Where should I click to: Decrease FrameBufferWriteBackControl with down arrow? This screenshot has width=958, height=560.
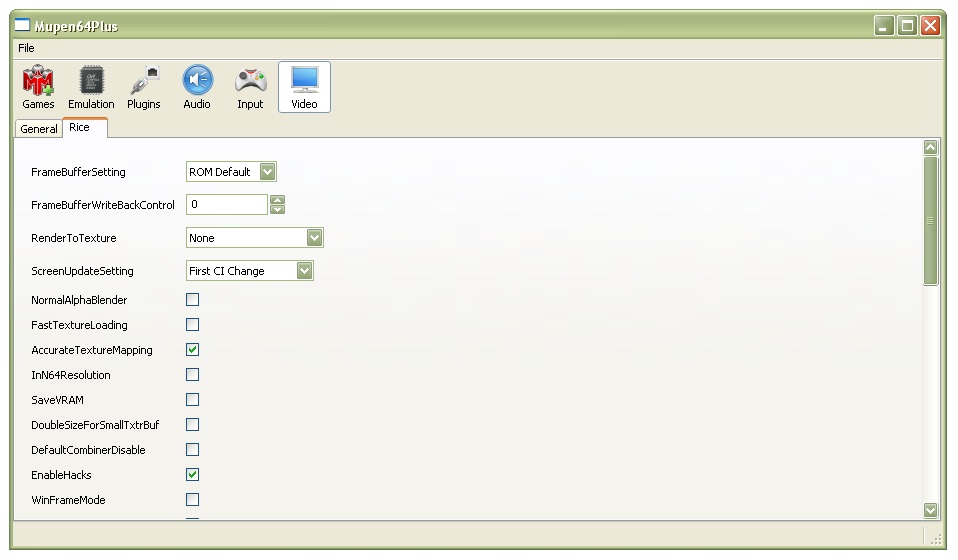[x=277, y=209]
